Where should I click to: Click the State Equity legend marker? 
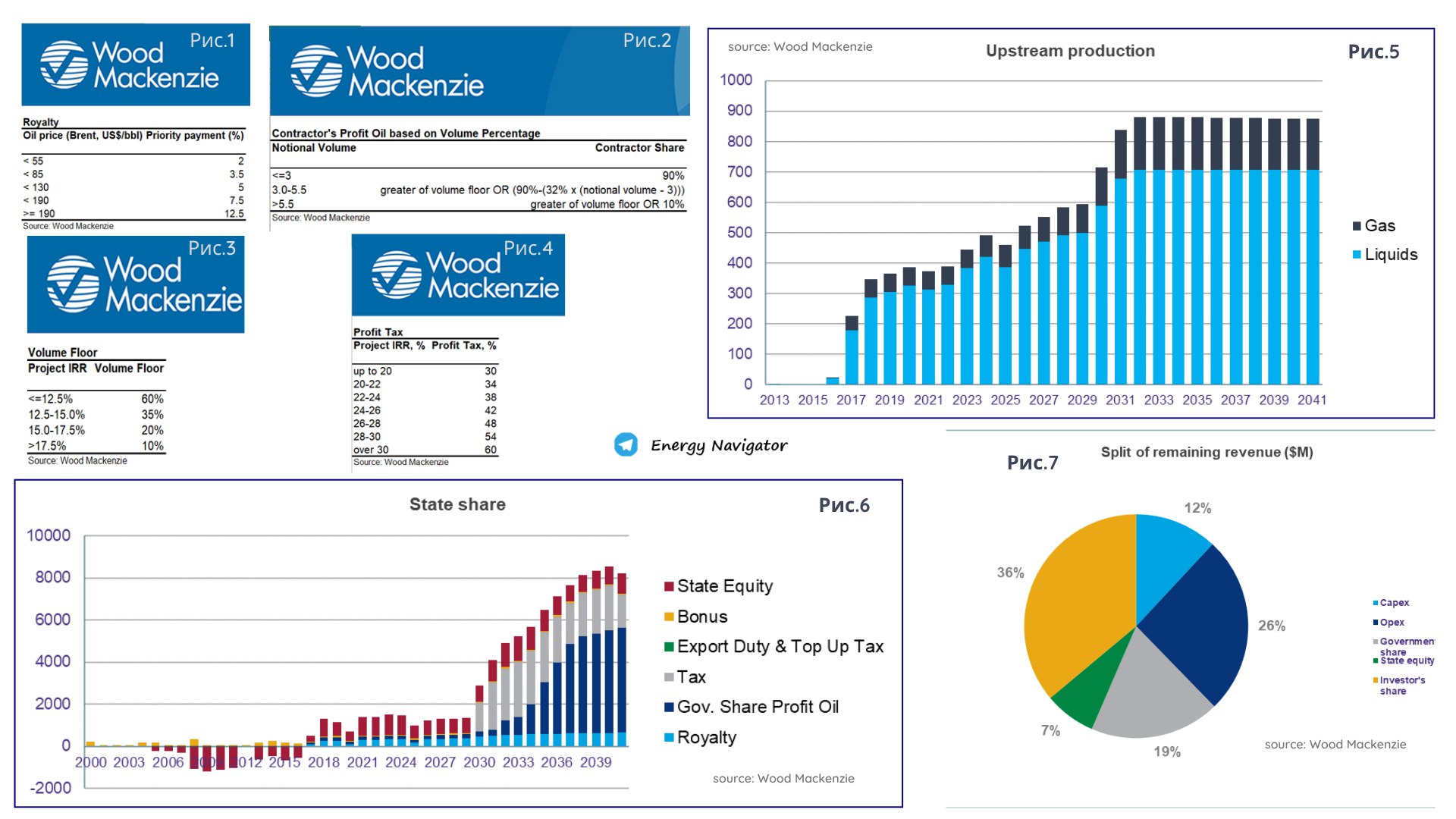[x=669, y=586]
